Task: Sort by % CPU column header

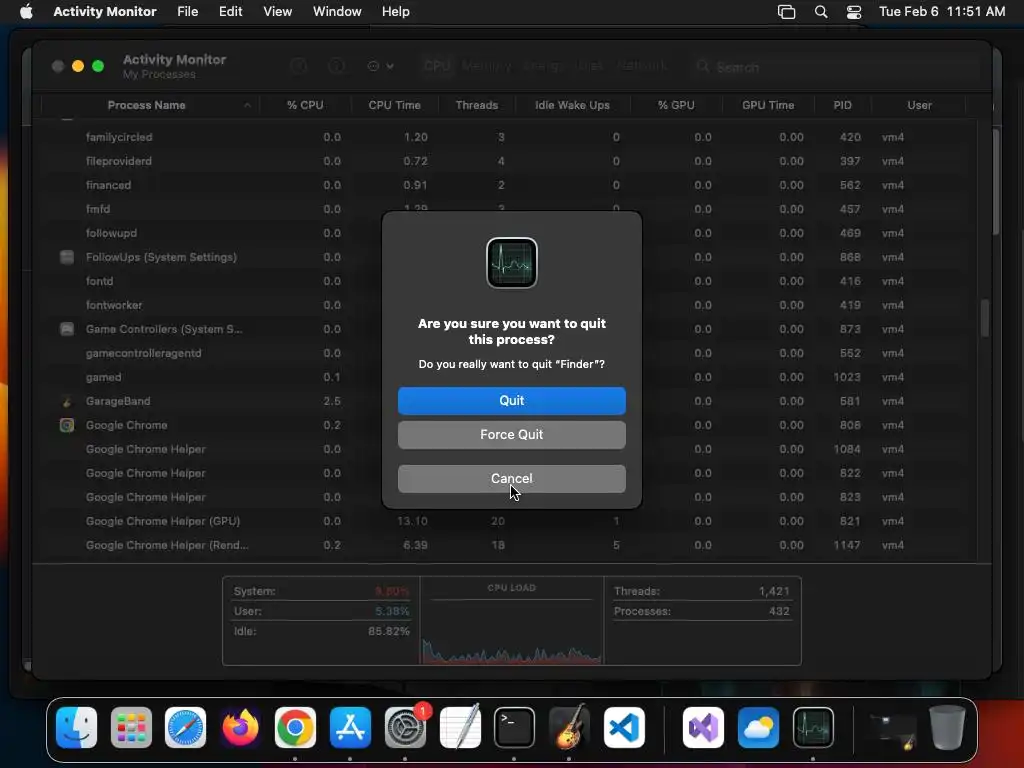Action: click(x=305, y=105)
